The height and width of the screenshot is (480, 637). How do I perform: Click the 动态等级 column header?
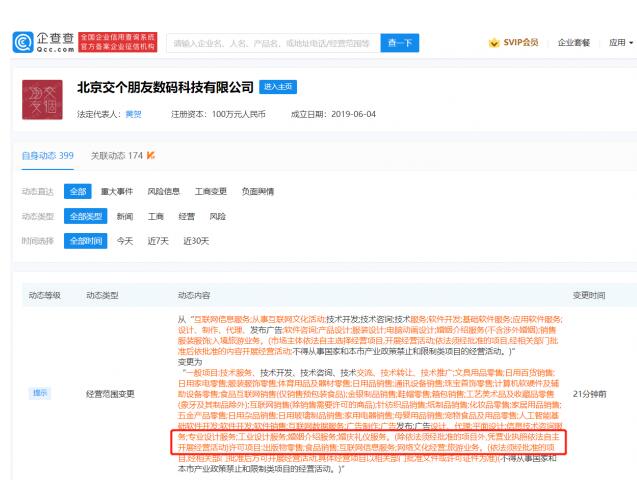point(45,295)
